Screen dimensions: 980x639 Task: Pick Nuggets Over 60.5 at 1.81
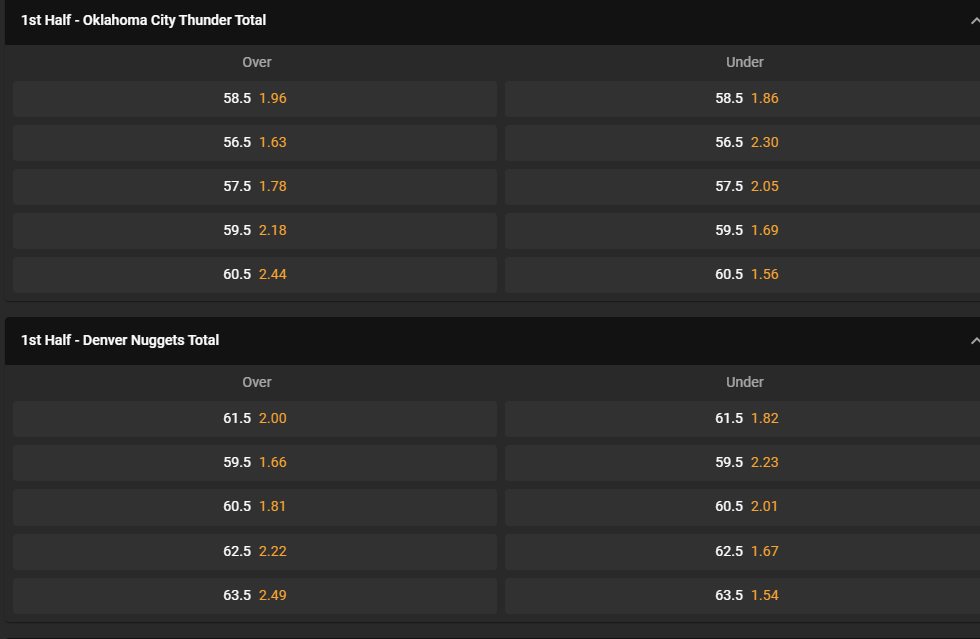255,507
